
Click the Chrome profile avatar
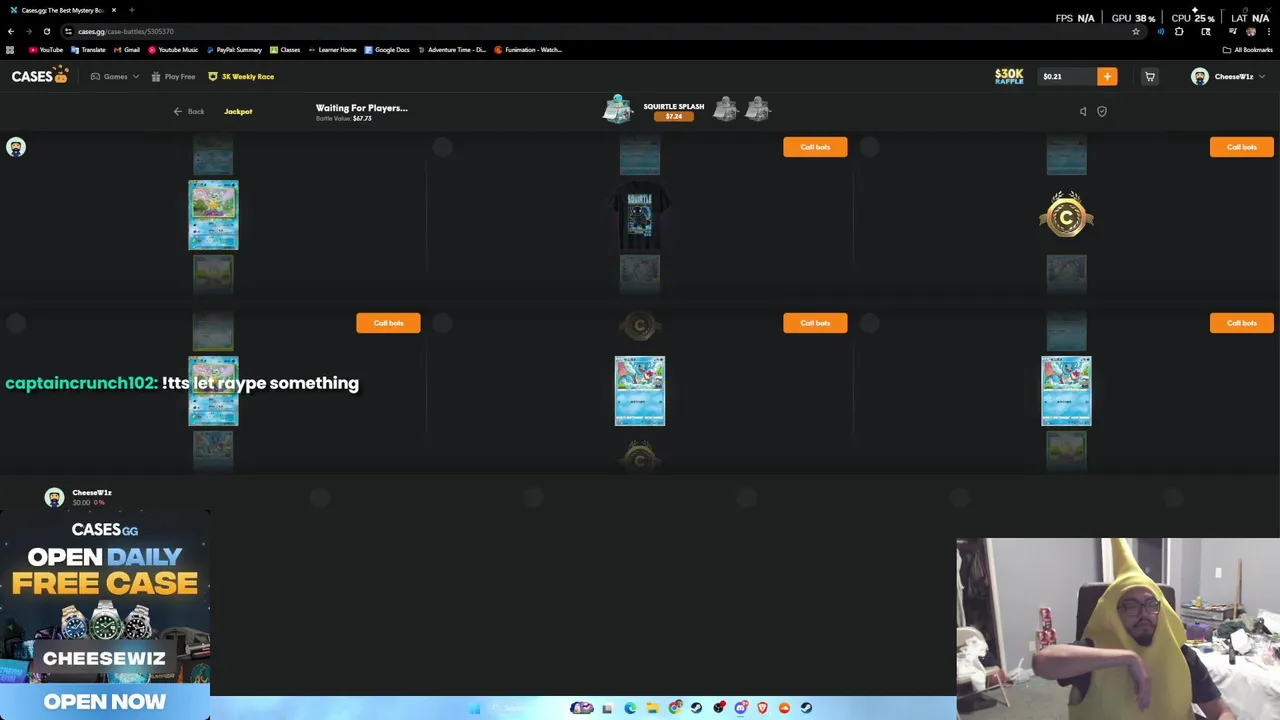click(x=1251, y=31)
